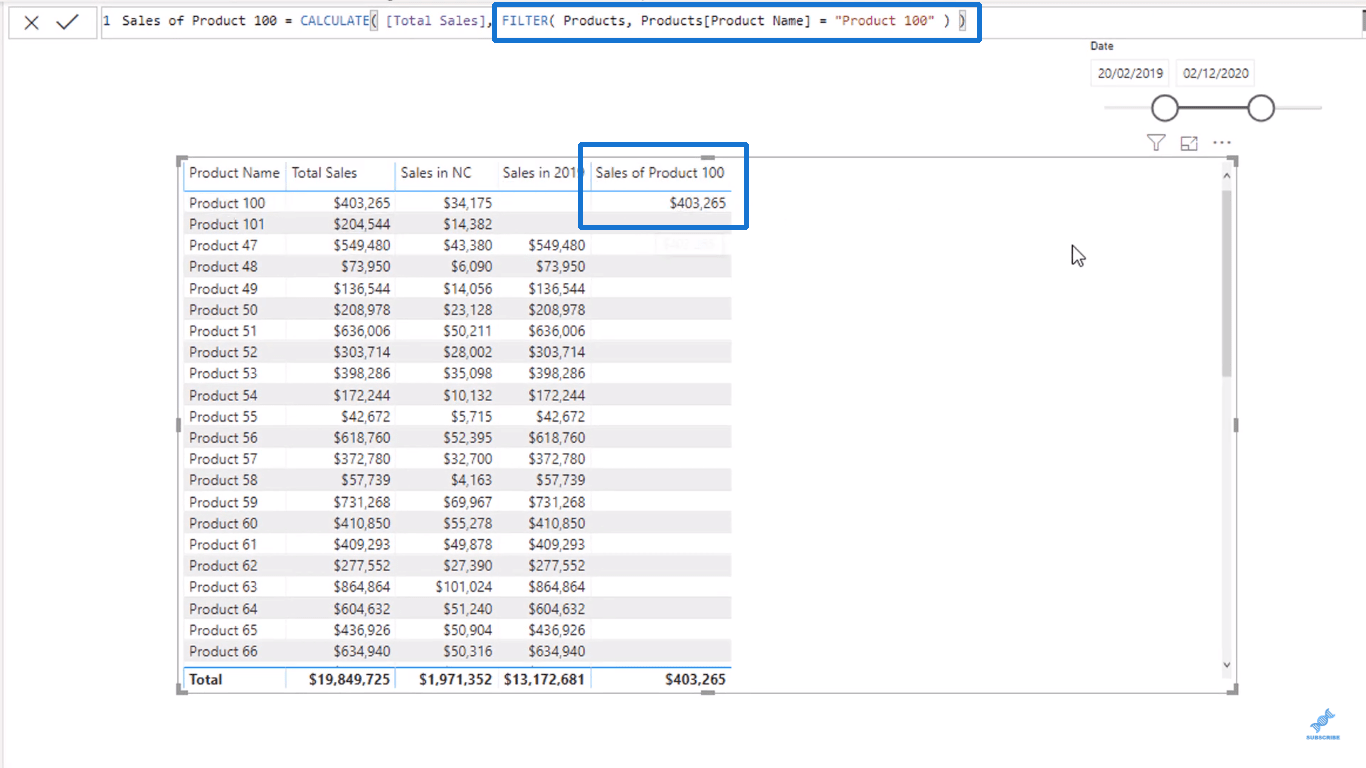Select the Product 64 row name
This screenshot has width=1366, height=768.
223,608
